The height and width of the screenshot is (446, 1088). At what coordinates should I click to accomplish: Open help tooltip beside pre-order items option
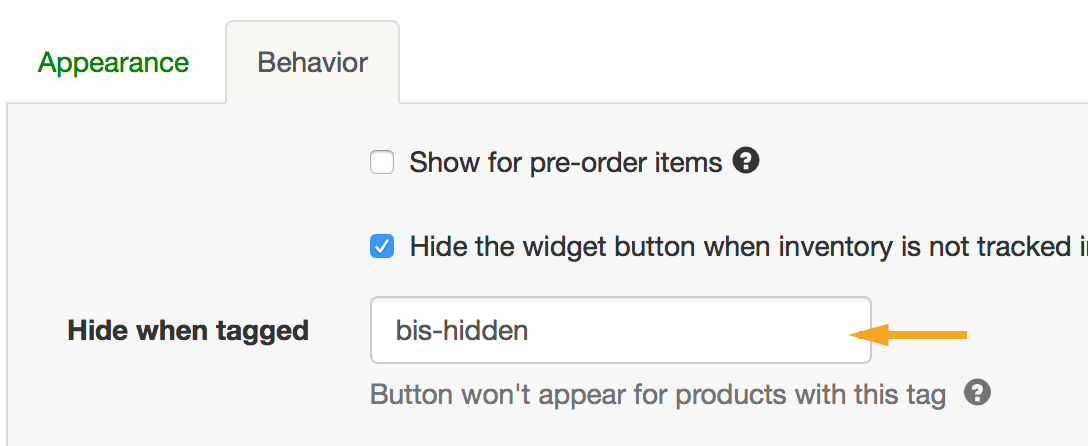[x=746, y=160]
